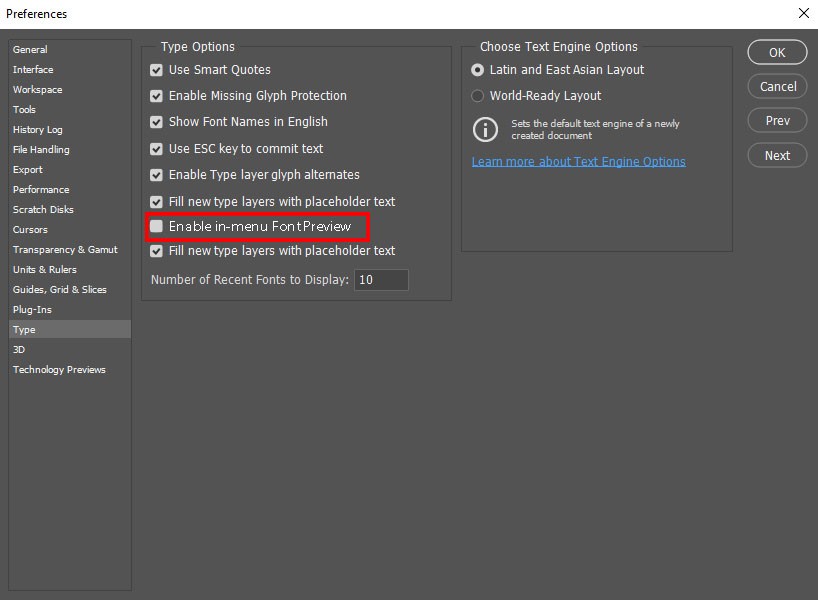Image resolution: width=818 pixels, height=600 pixels.
Task: Open Scratch Disks preferences
Action: pos(69,210)
